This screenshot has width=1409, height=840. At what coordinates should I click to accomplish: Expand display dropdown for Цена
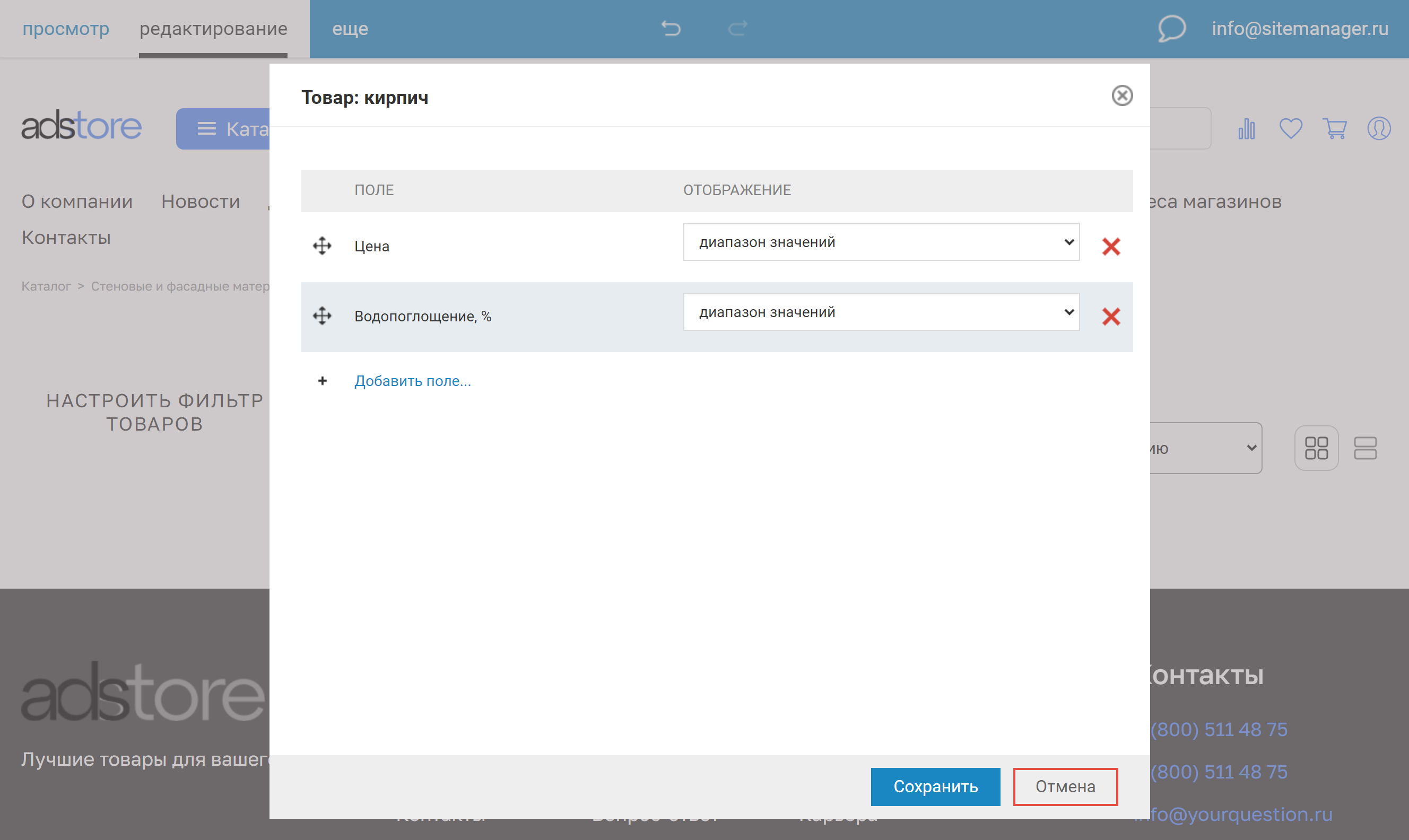point(881,242)
